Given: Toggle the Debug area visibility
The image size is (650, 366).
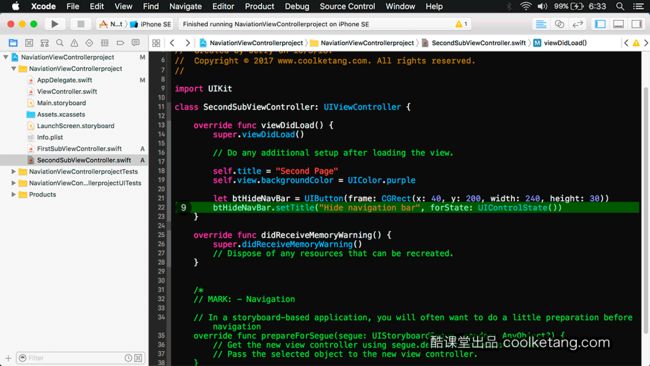Looking at the screenshot, I should click(618, 24).
